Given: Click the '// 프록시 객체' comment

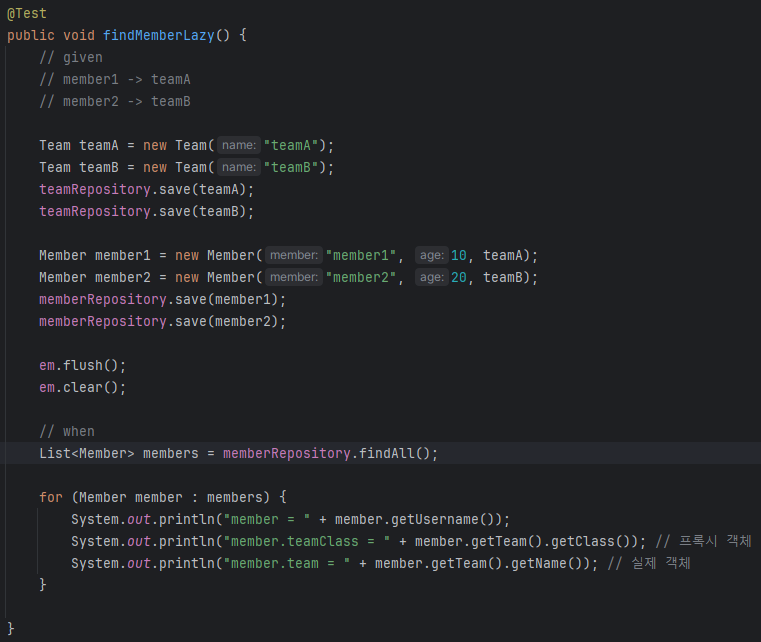Looking at the screenshot, I should 703,541.
